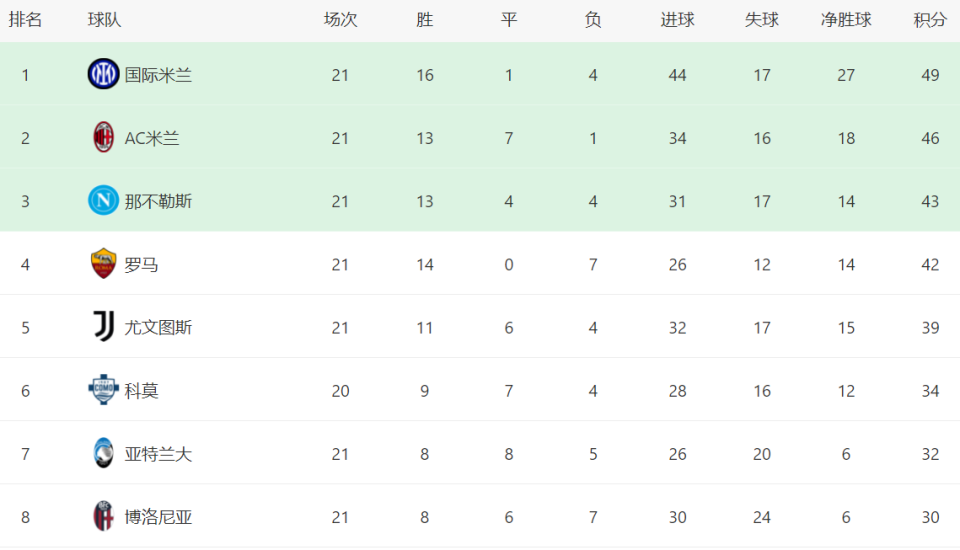Image resolution: width=960 pixels, height=550 pixels.
Task: Click the 胜 column header
Action: (x=425, y=20)
